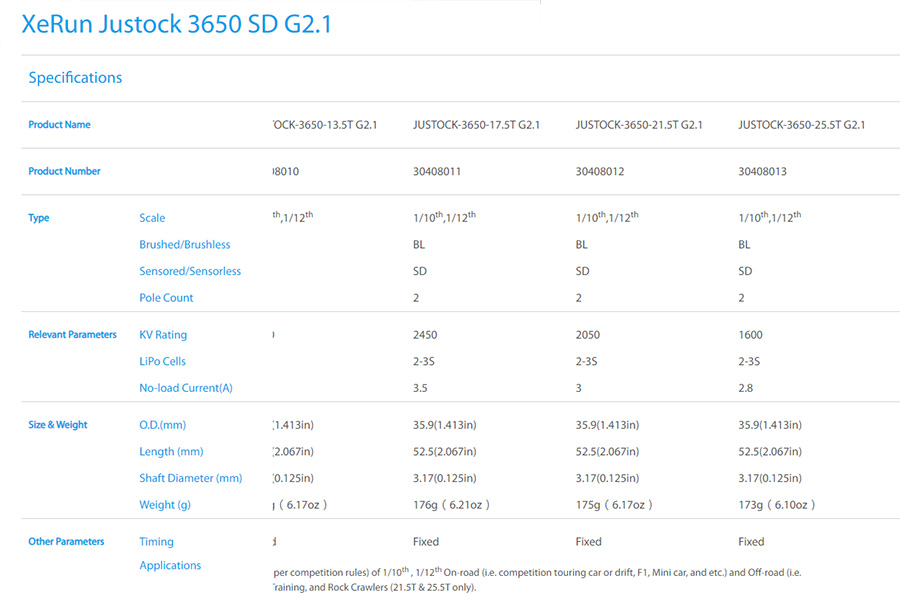Click the applications description text
The height and width of the screenshot is (615, 900).
(x=537, y=579)
